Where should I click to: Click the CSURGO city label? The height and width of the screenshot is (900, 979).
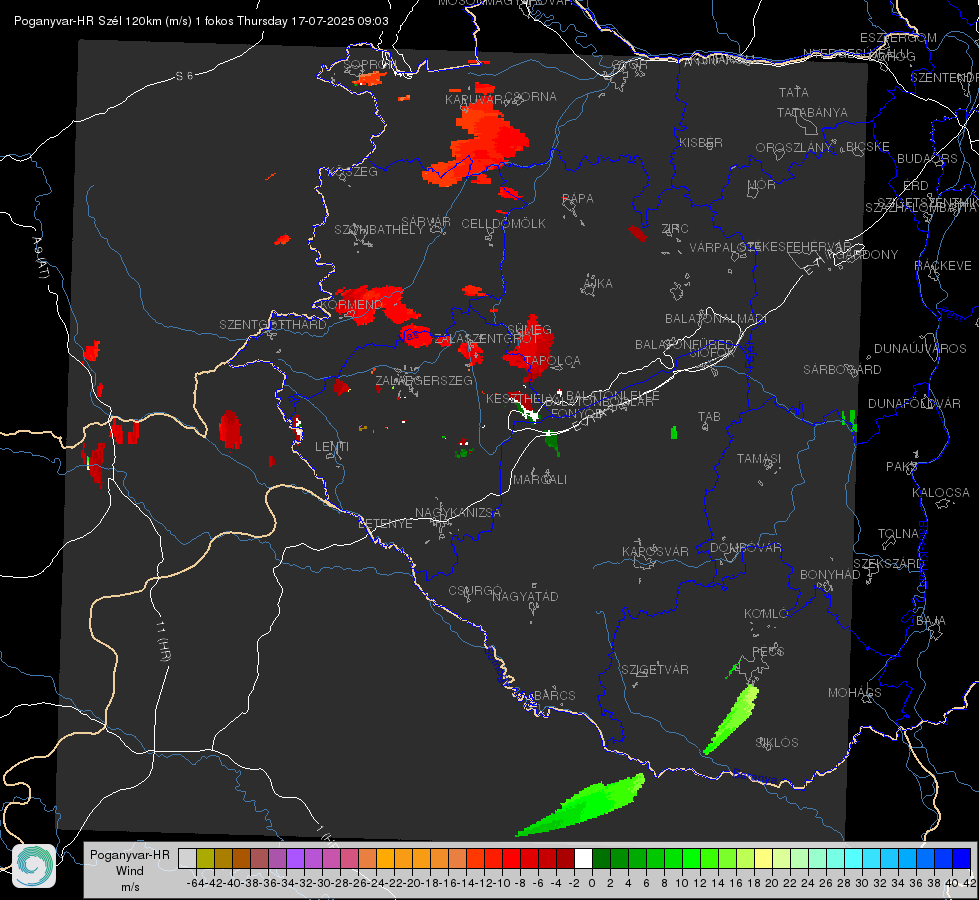click(475, 591)
